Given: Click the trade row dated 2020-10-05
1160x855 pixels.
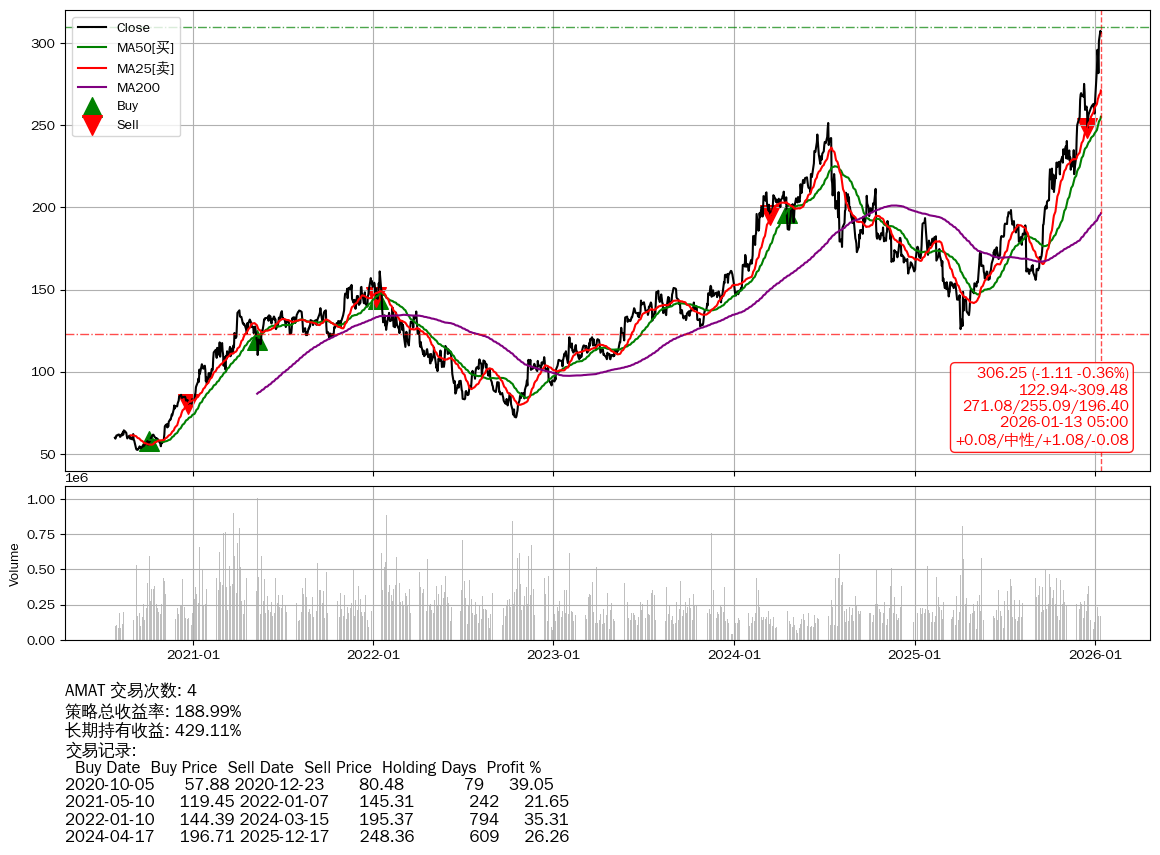Looking at the screenshot, I should (309, 785).
